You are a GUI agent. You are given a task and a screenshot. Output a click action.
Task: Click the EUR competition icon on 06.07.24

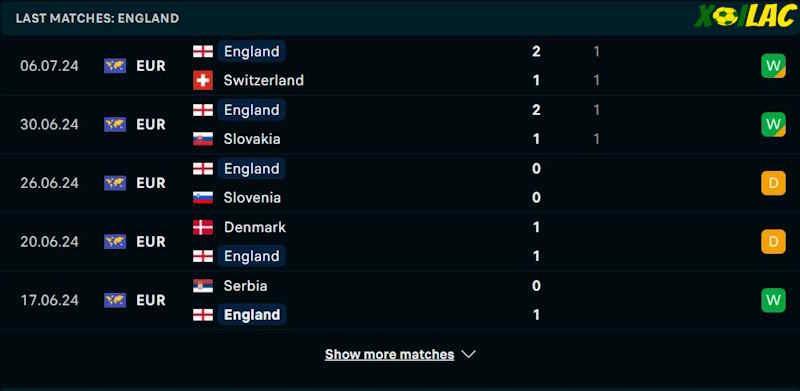click(115, 66)
